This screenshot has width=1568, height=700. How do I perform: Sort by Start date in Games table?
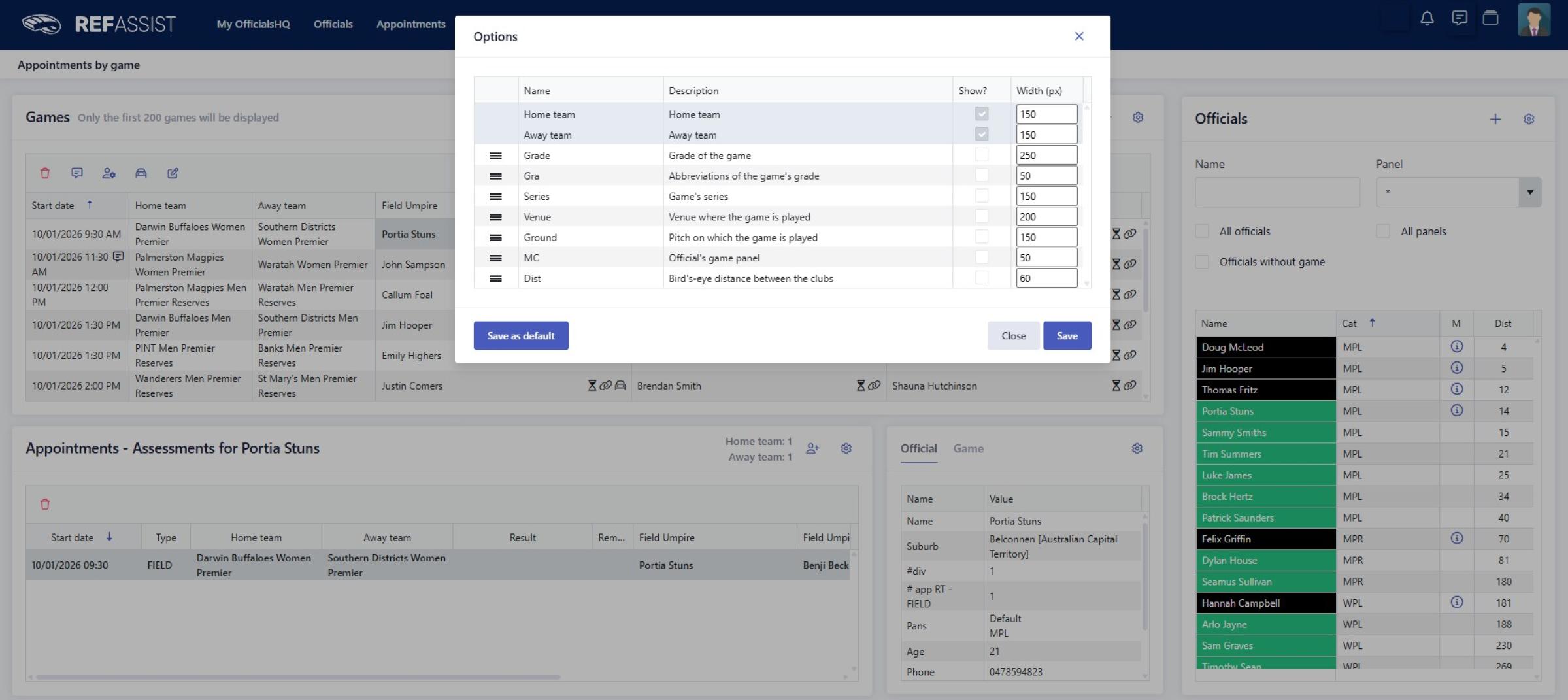[54, 205]
